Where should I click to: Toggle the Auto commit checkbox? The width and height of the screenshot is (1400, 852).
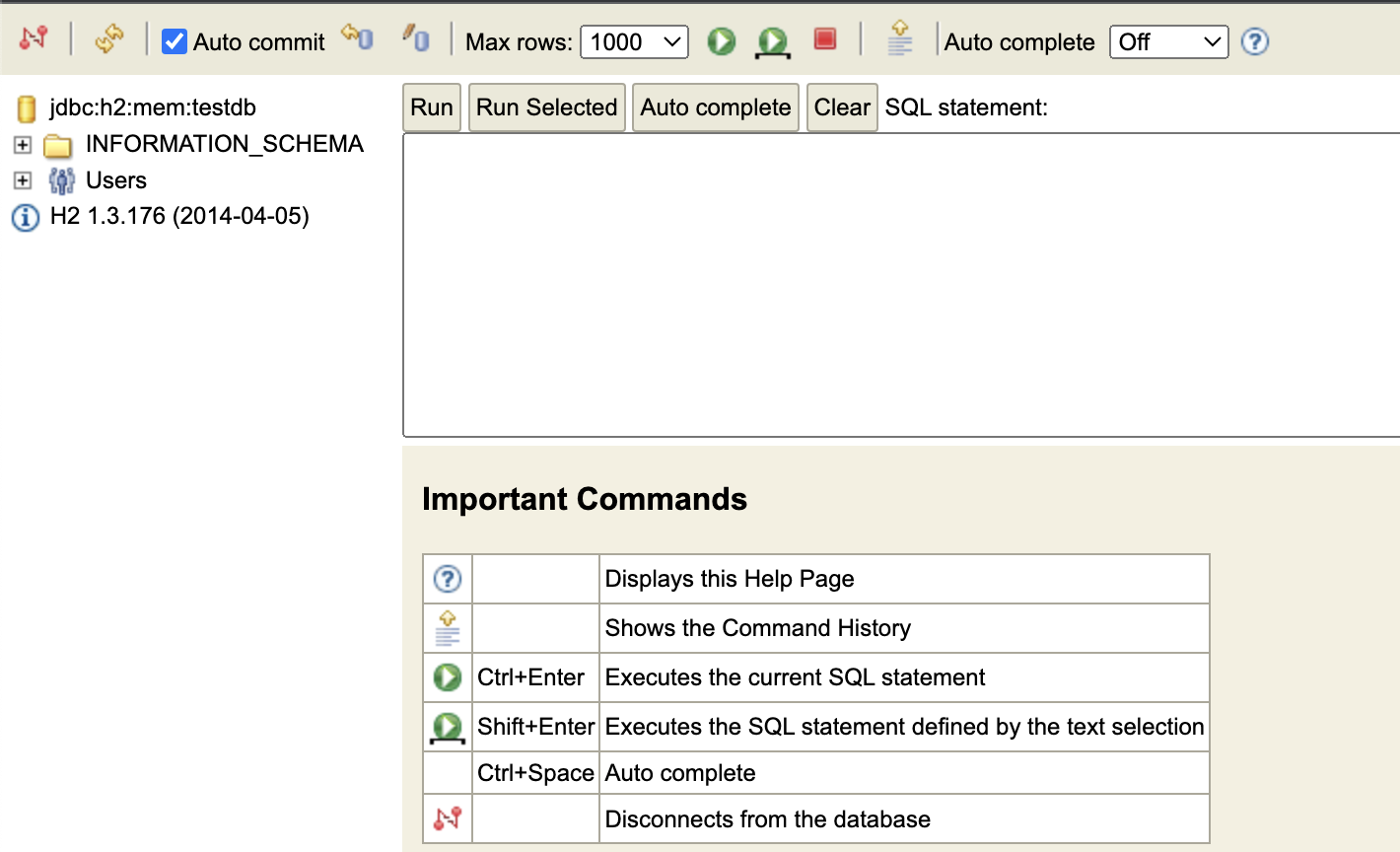coord(175,41)
